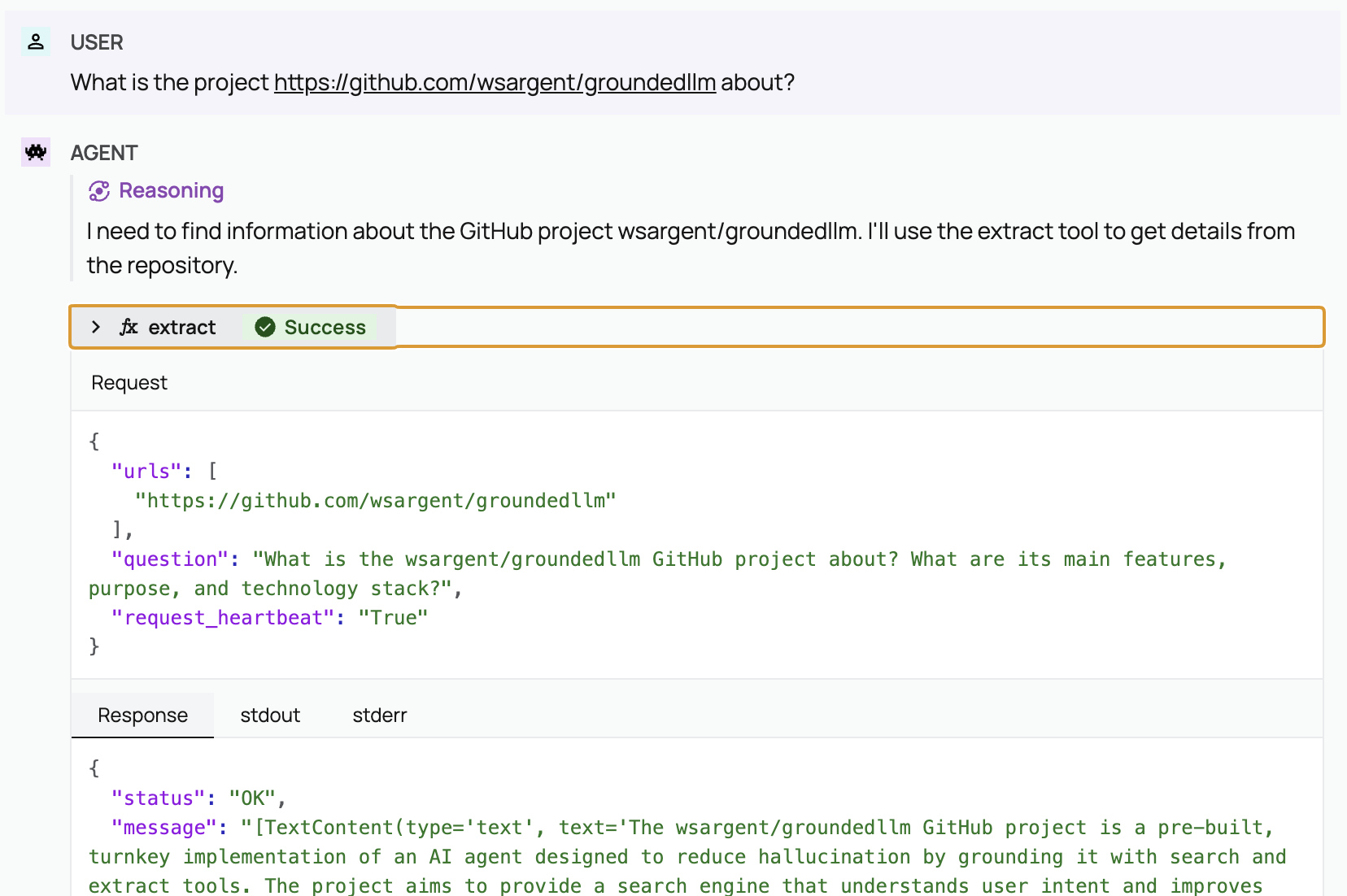Open the Response tab
The width and height of the screenshot is (1347, 896).
point(142,715)
